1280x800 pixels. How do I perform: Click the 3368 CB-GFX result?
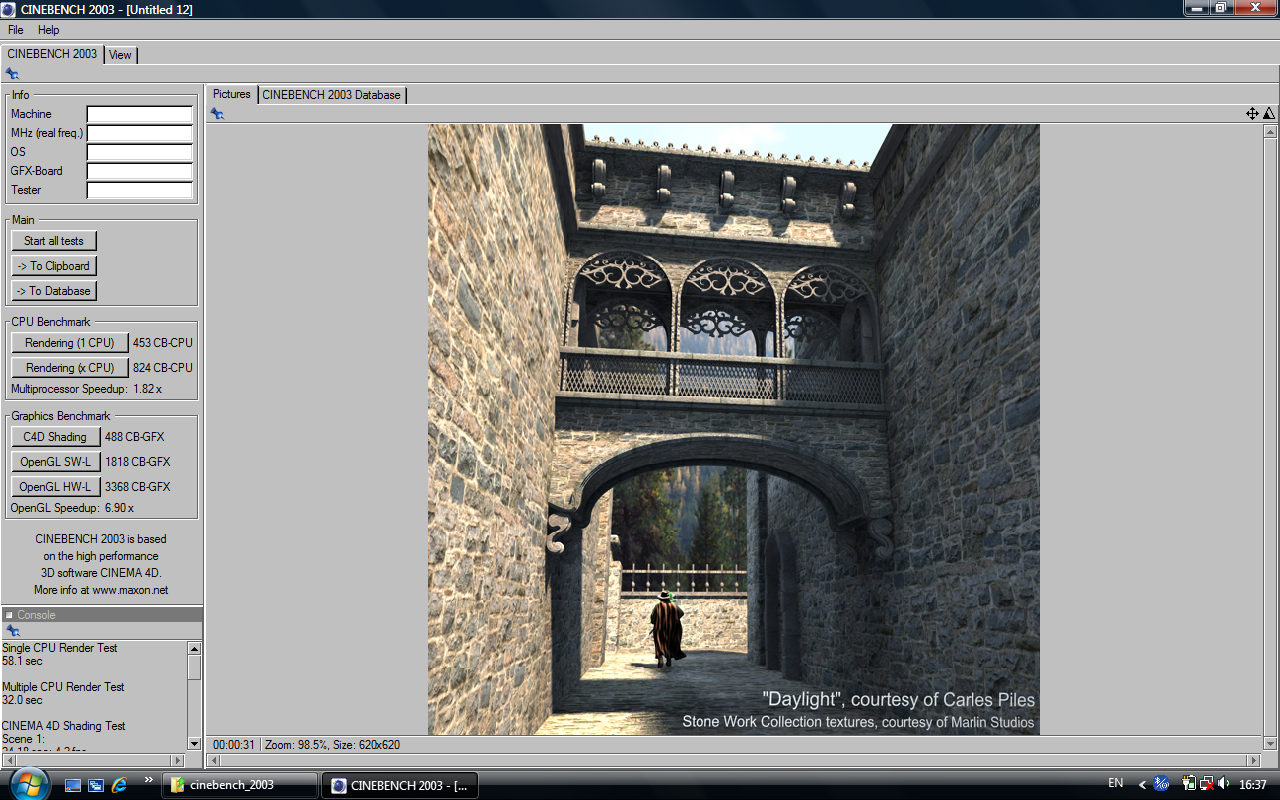click(x=138, y=487)
